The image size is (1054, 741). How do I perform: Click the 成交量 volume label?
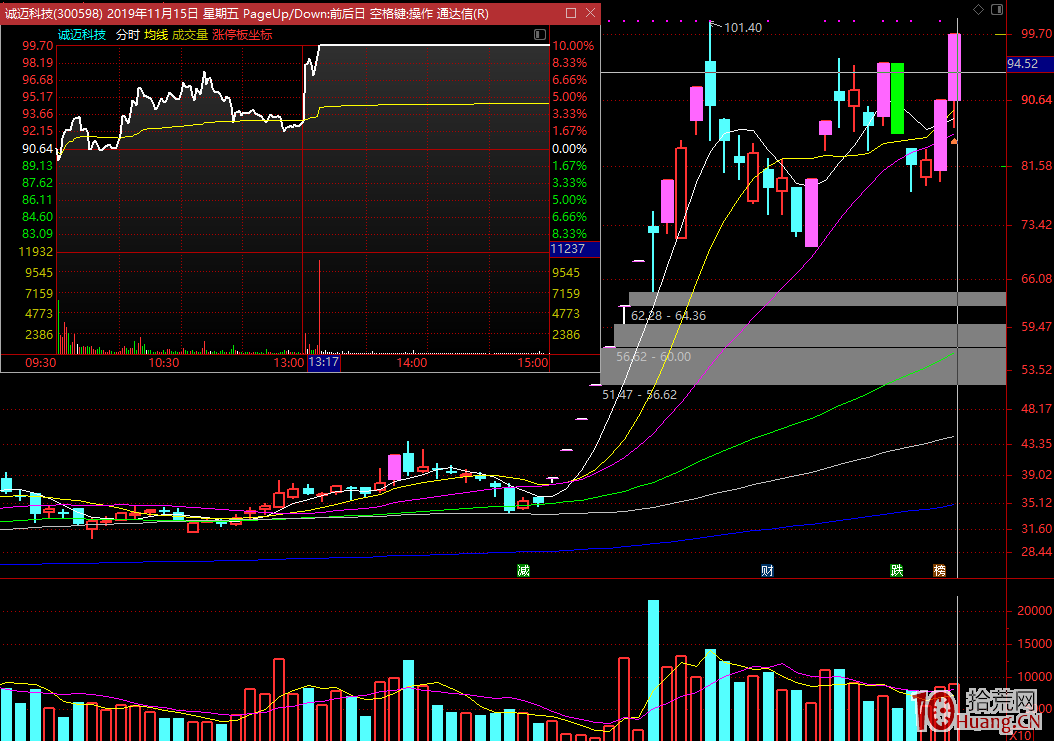coord(190,34)
